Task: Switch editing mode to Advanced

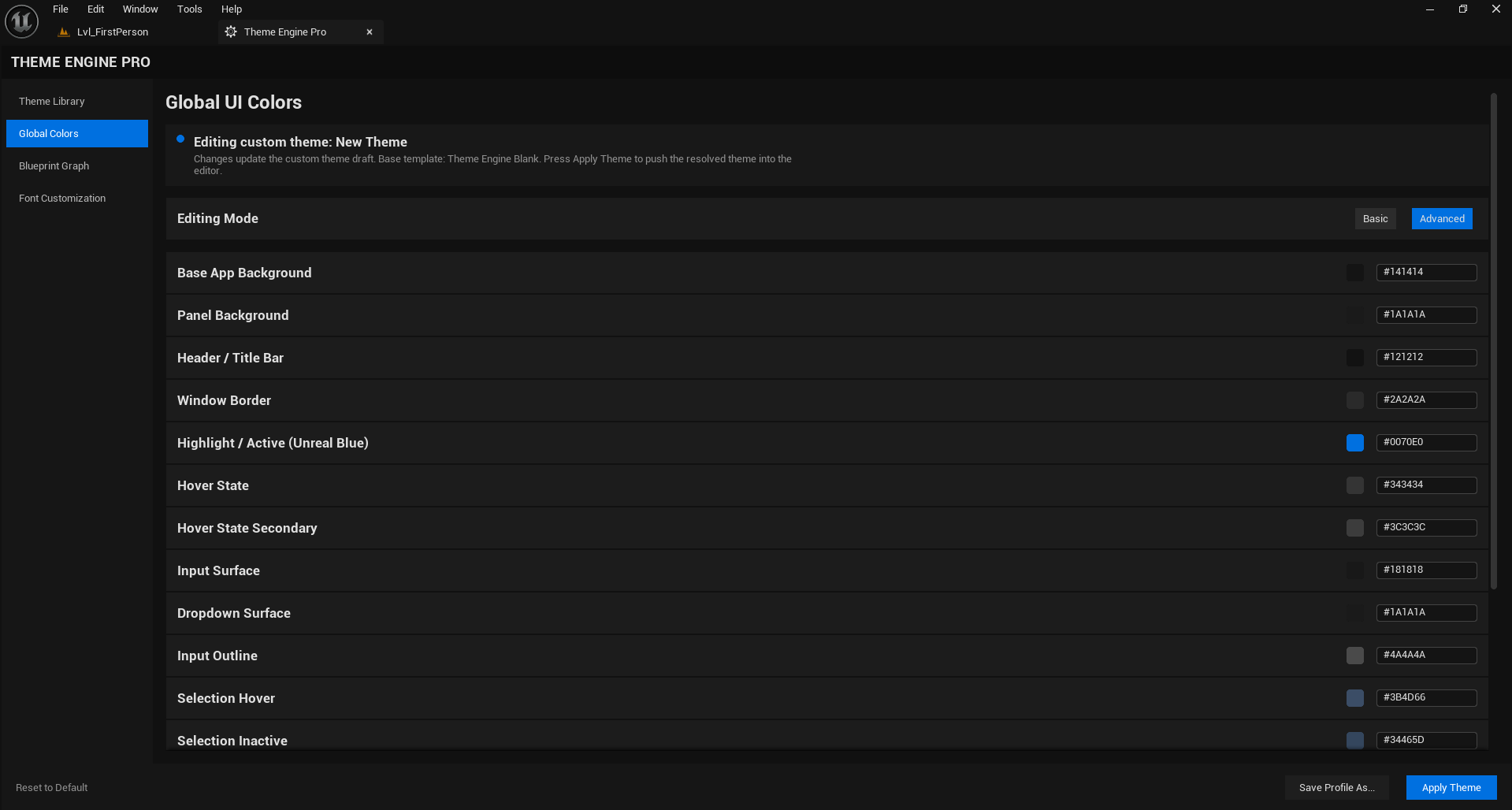Action: coord(1442,219)
